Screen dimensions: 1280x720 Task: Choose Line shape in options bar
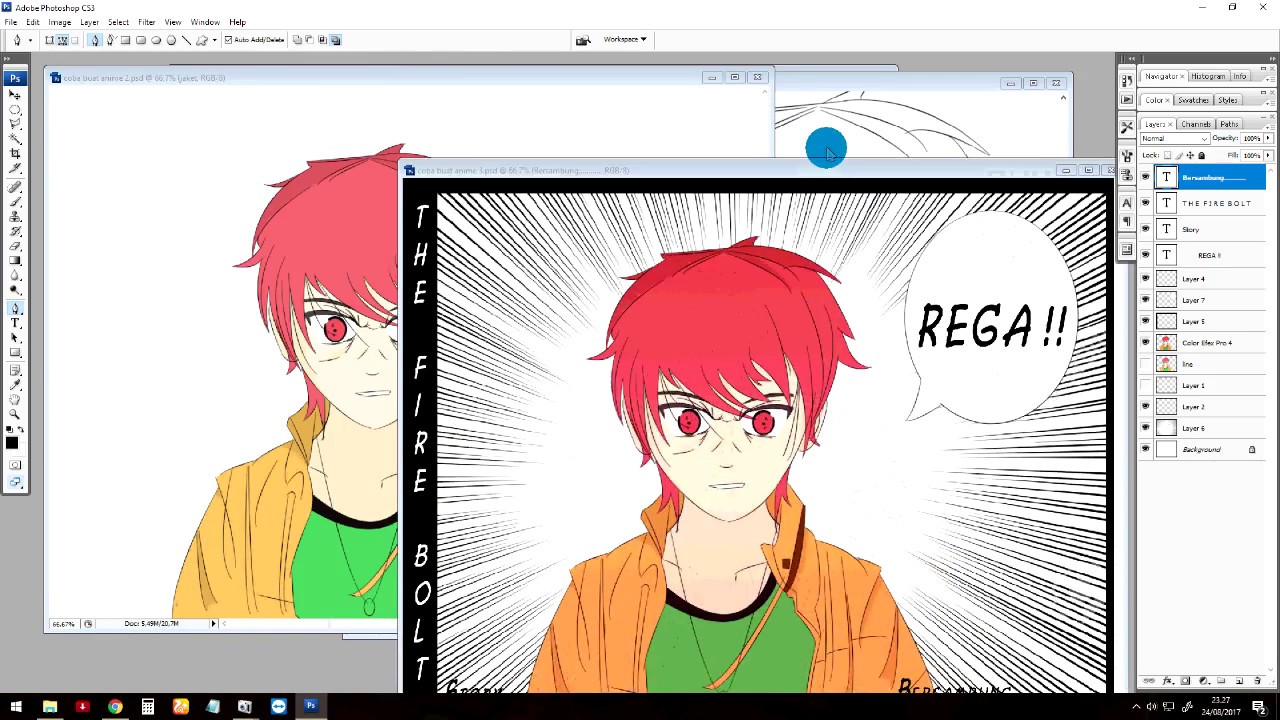186,40
